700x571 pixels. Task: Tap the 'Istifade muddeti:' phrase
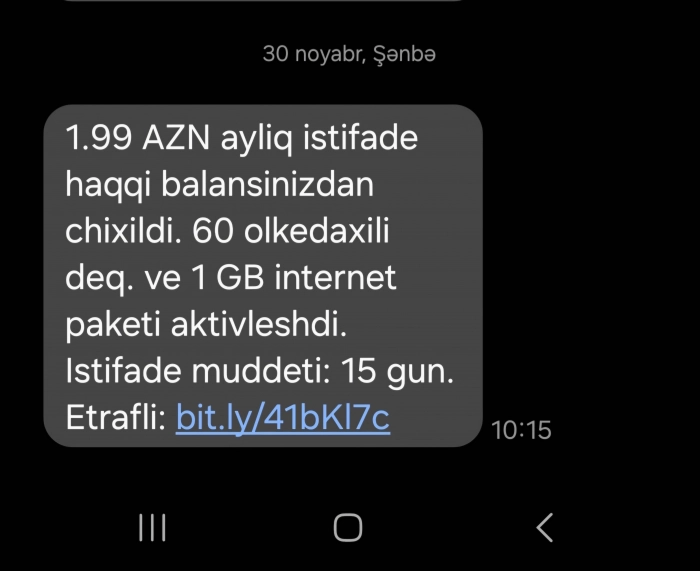pyautogui.click(x=198, y=371)
